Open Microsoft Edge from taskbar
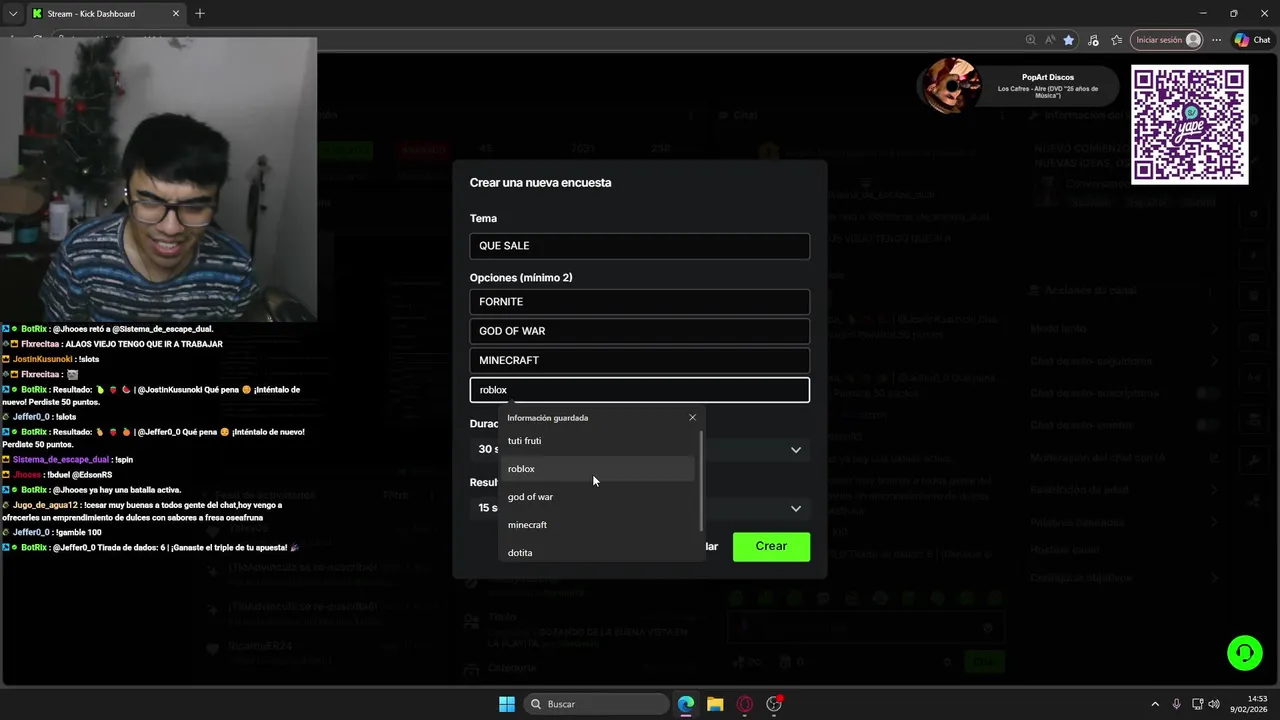 pos(686,704)
